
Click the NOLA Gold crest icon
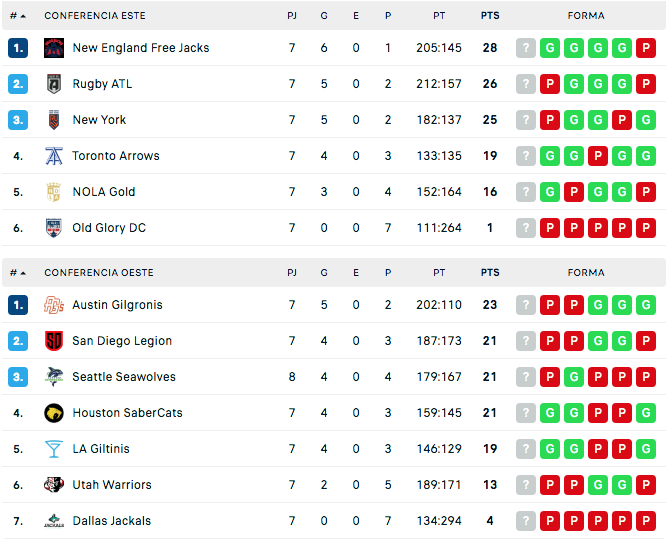click(x=54, y=192)
